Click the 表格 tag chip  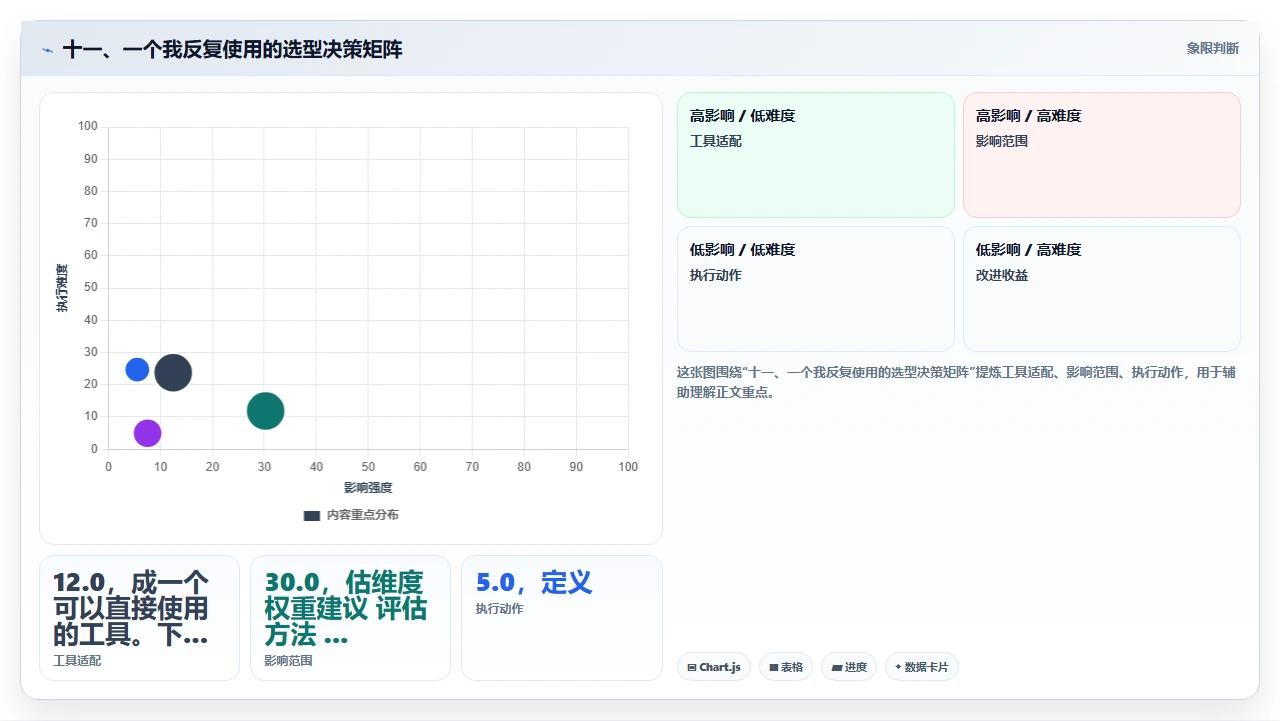coord(786,667)
